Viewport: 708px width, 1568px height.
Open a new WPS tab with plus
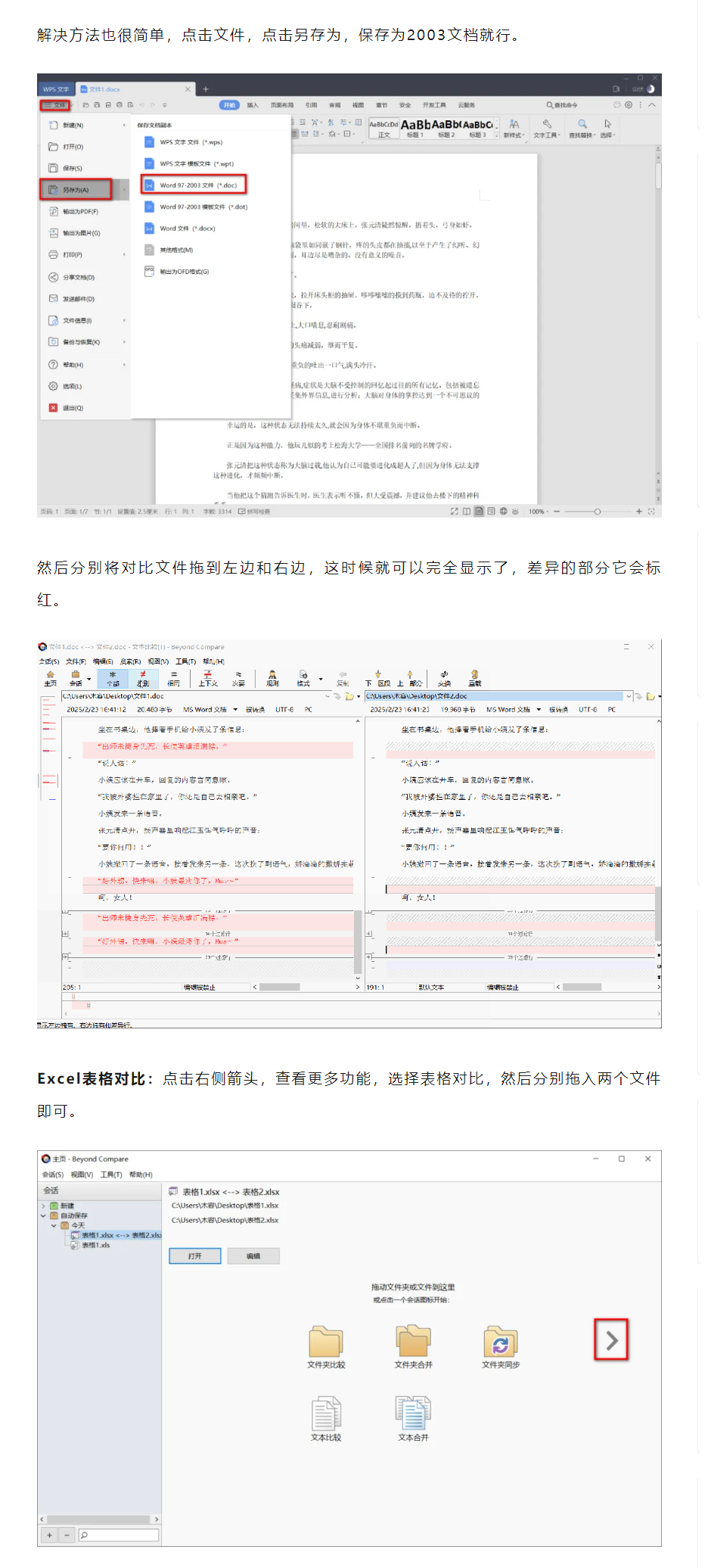point(205,89)
